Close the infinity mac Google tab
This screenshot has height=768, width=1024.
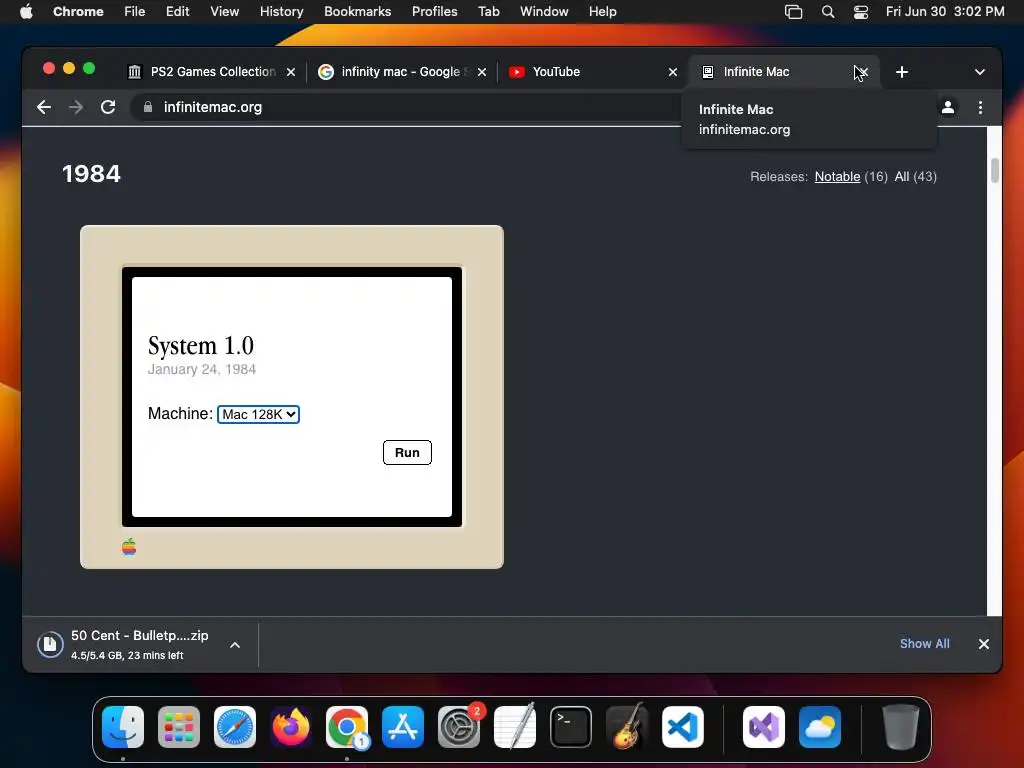482,72
